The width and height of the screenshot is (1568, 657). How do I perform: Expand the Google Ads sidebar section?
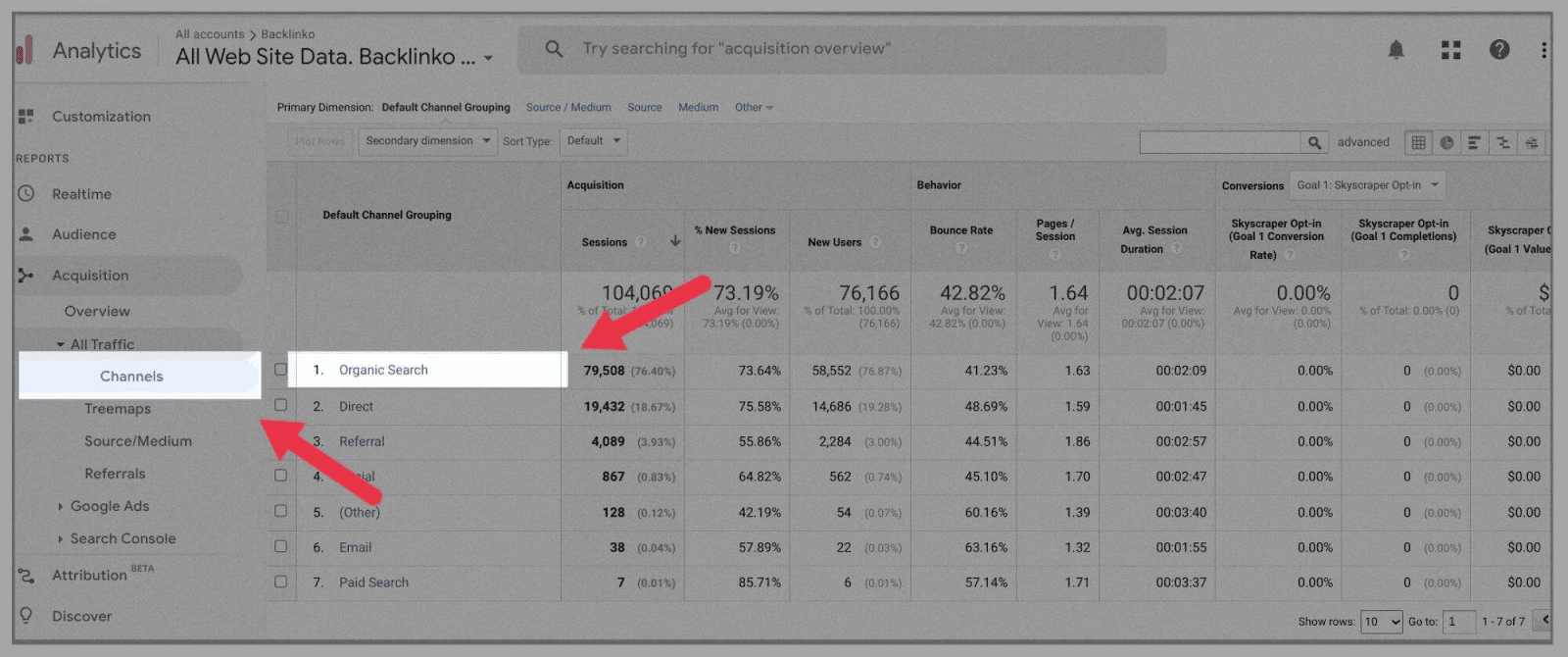tap(110, 506)
